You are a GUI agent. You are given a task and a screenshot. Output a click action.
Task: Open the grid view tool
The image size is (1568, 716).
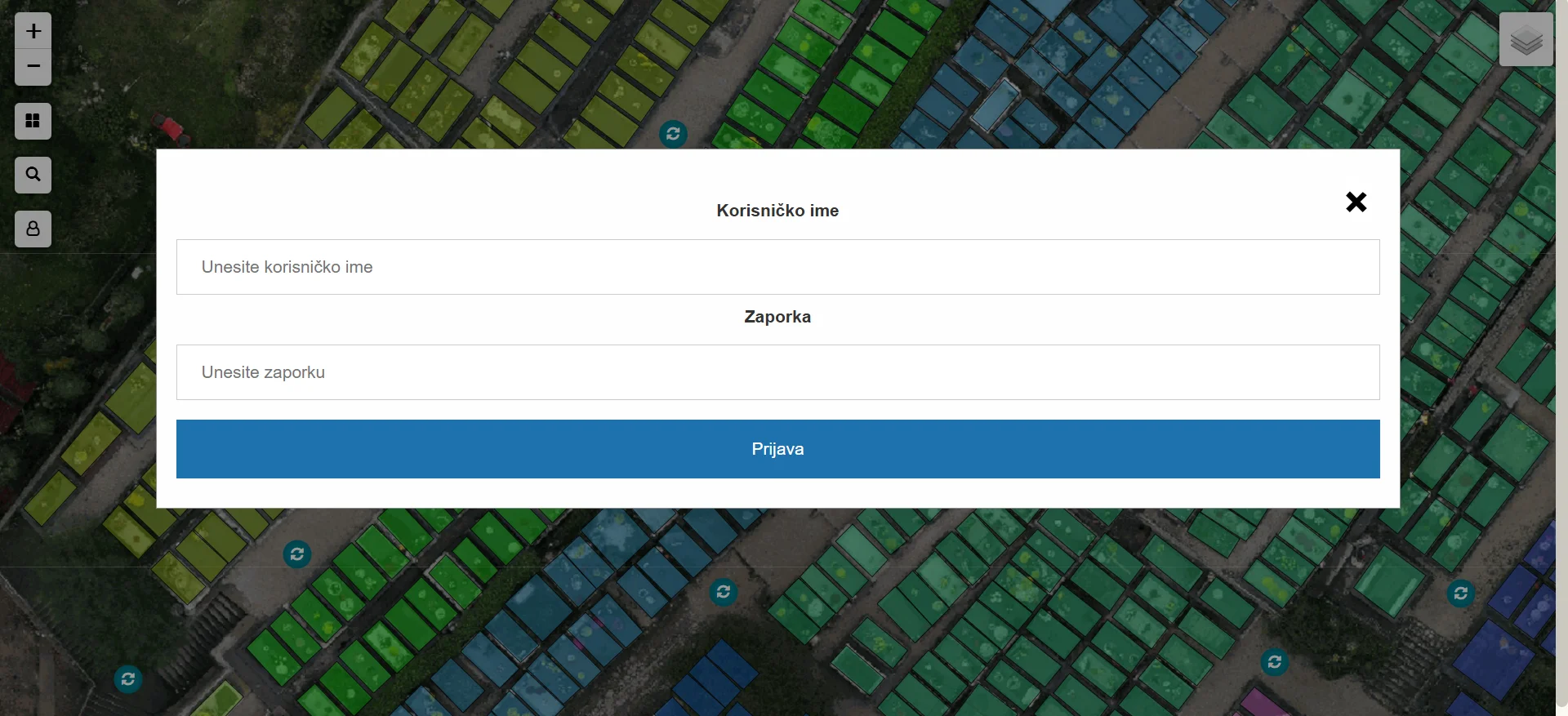click(x=33, y=121)
